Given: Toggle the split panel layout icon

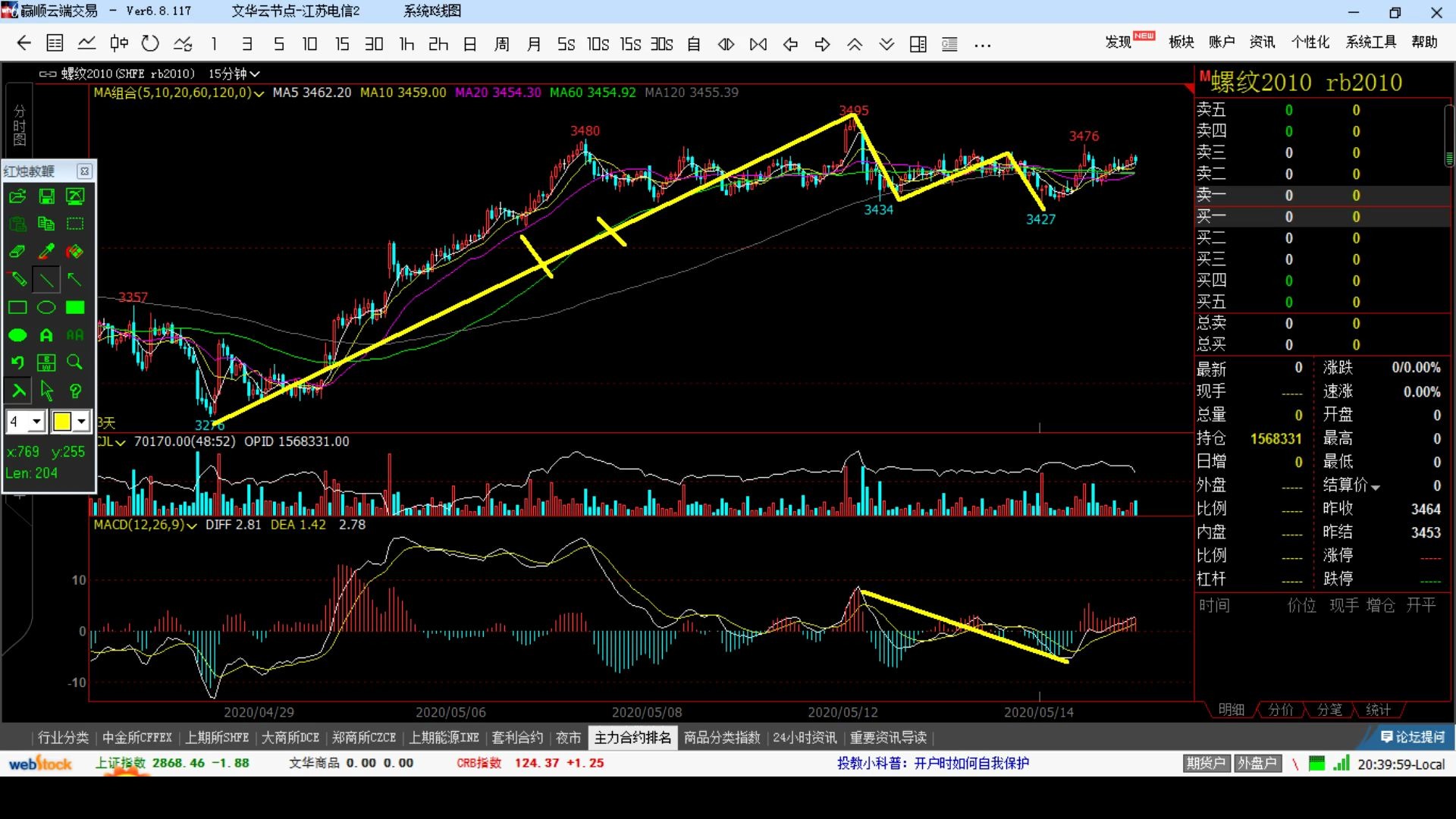Looking at the screenshot, I should [918, 44].
